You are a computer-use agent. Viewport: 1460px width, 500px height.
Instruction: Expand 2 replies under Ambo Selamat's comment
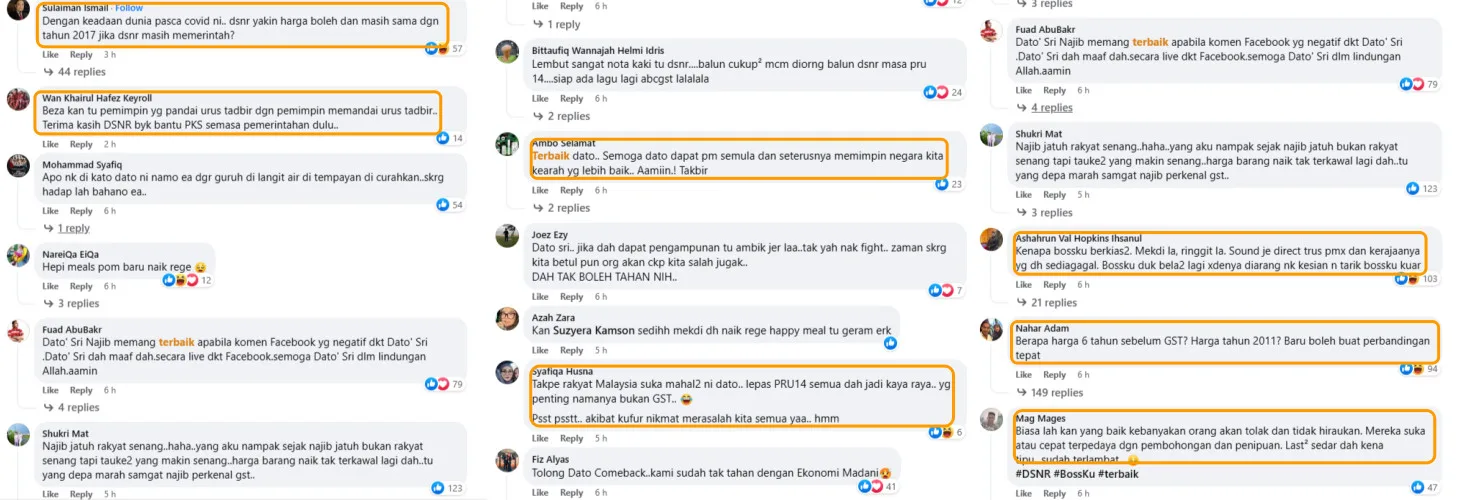(x=563, y=208)
